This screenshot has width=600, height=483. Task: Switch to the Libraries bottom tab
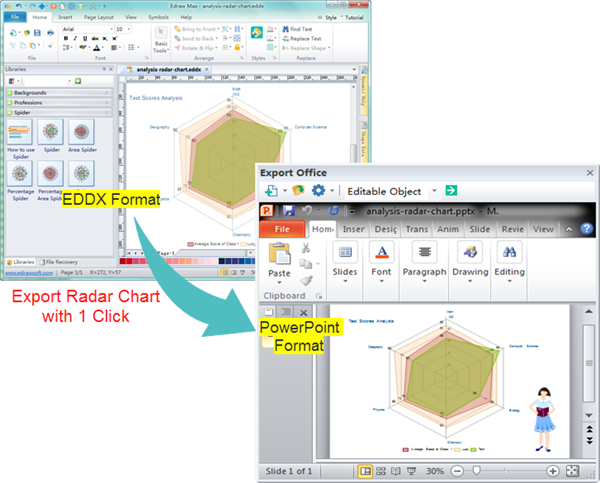[x=21, y=262]
